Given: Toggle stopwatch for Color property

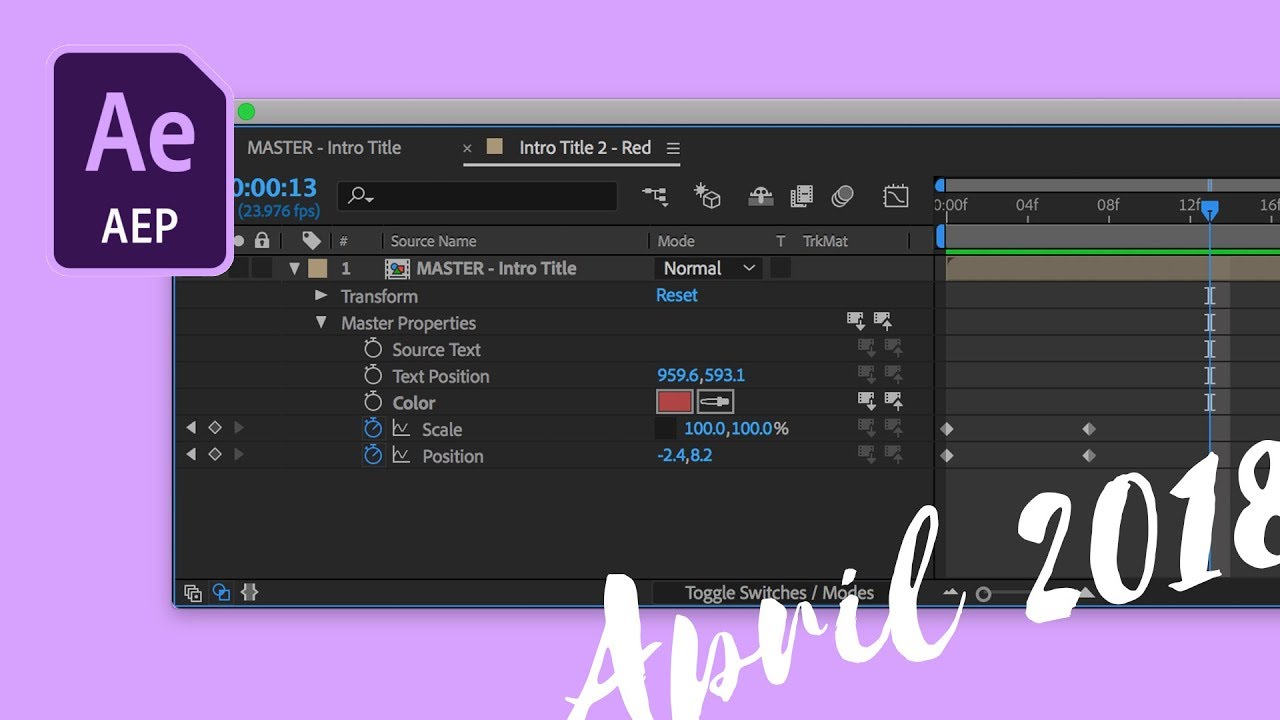Looking at the screenshot, I should pyautogui.click(x=373, y=402).
